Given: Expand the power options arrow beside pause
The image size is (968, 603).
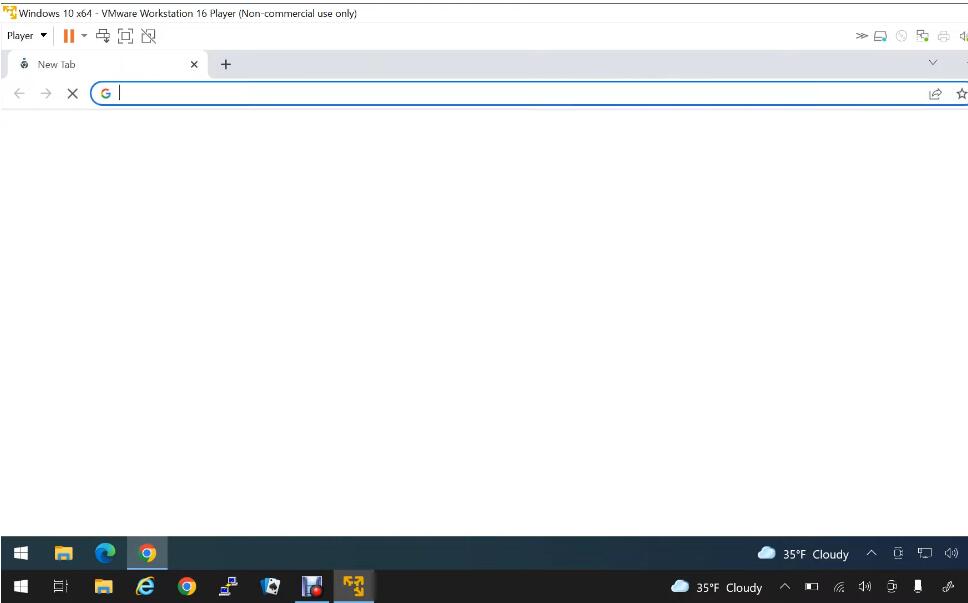Looking at the screenshot, I should coord(84,36).
